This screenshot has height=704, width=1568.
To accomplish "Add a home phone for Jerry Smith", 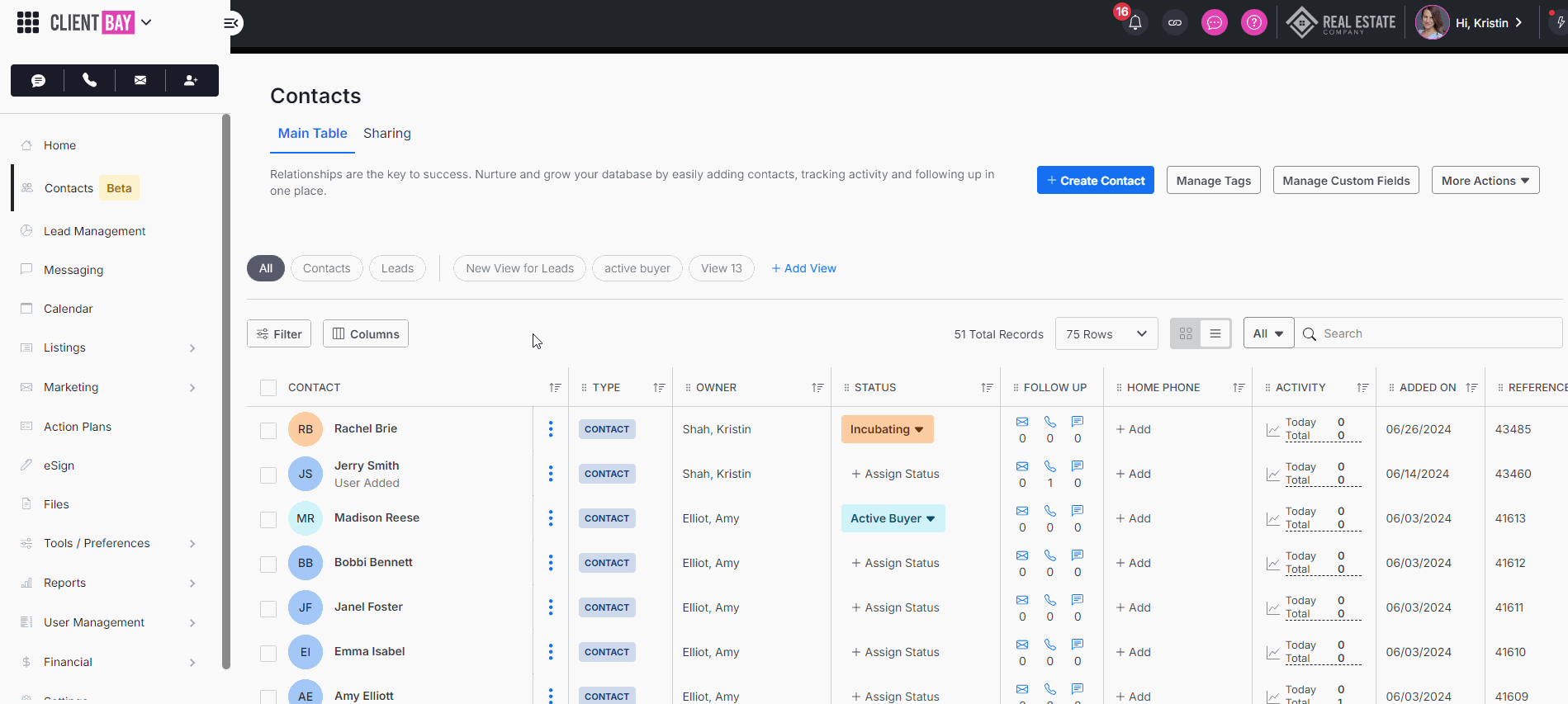I will tap(1133, 474).
